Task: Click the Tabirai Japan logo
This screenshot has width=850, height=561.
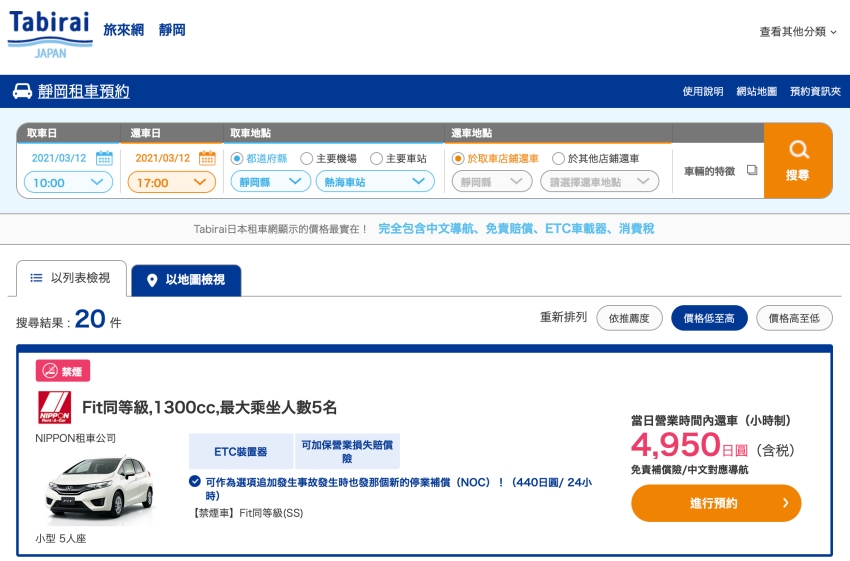Action: click(50, 34)
